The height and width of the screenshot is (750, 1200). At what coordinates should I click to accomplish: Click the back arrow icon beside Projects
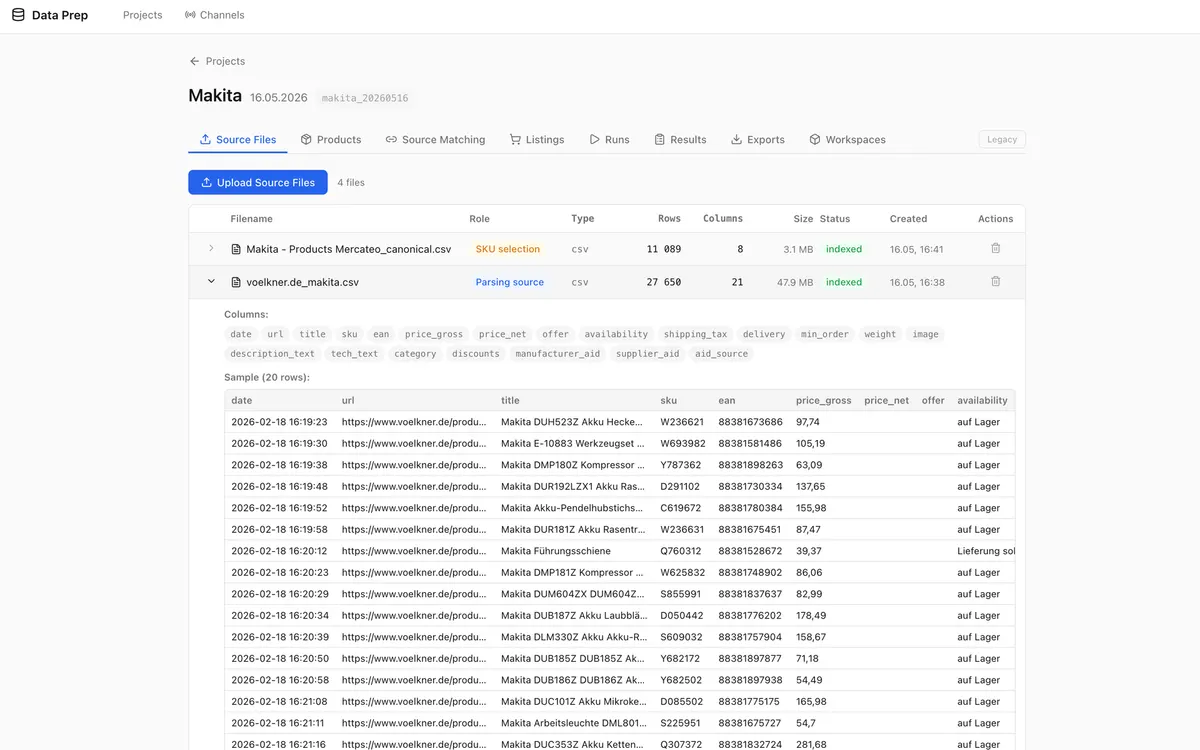pos(195,61)
